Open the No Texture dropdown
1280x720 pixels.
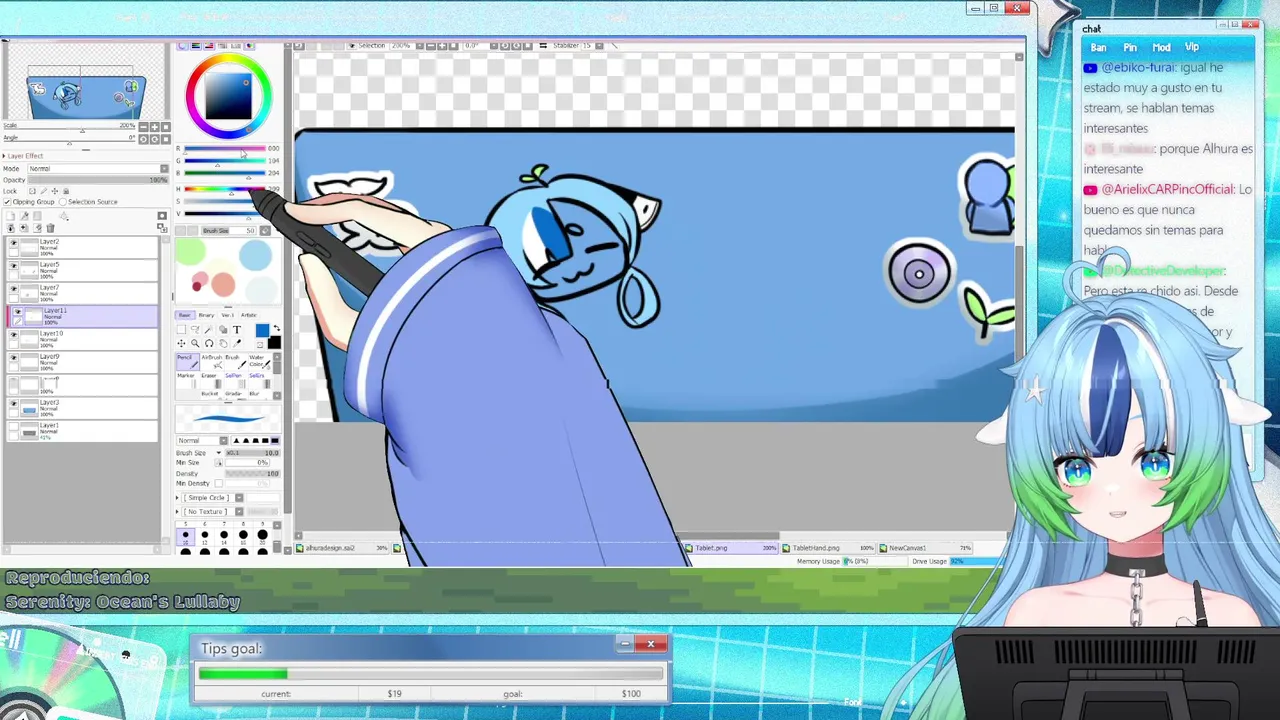point(213,512)
